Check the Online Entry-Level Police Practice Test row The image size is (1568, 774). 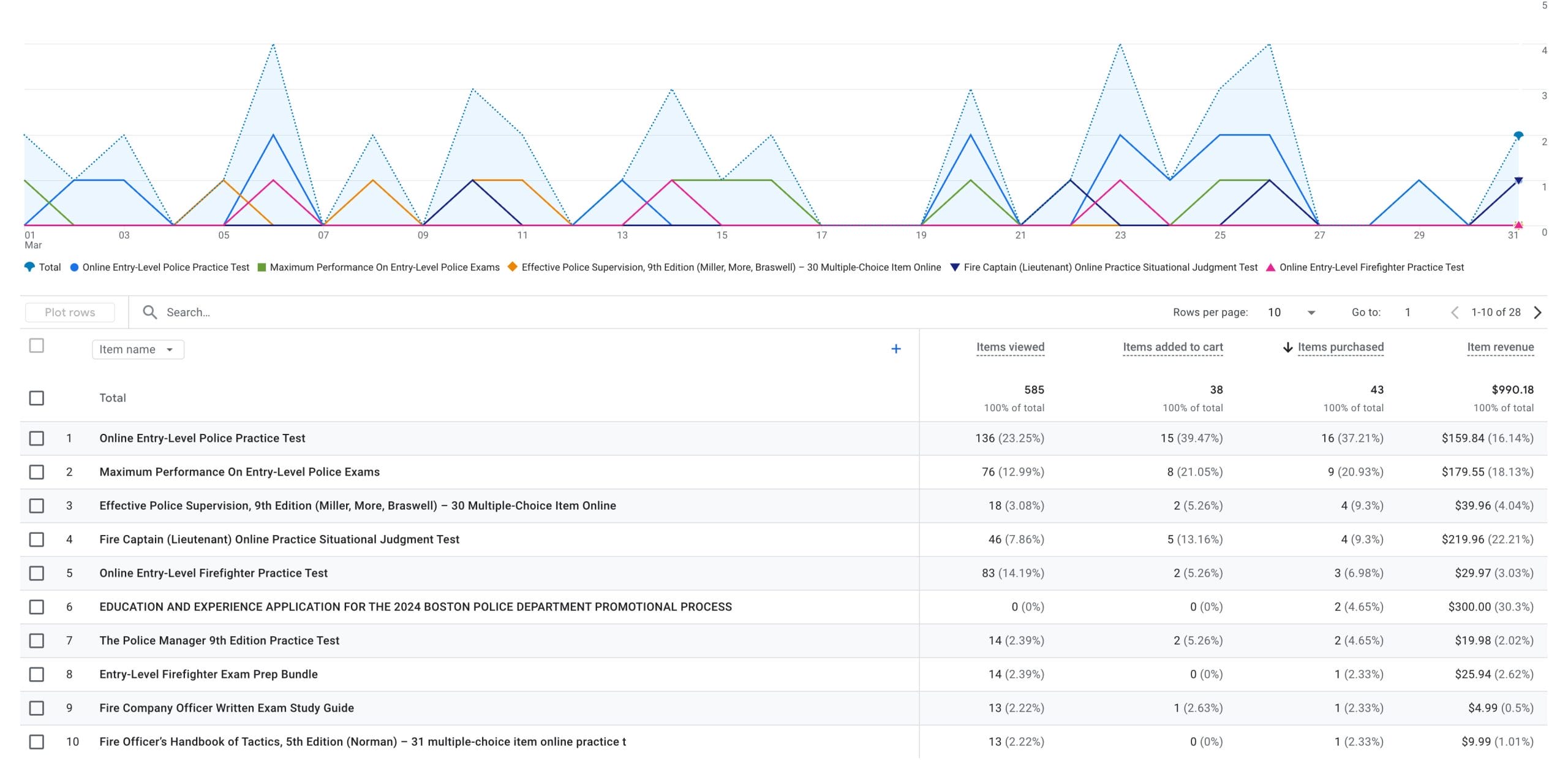(37, 438)
